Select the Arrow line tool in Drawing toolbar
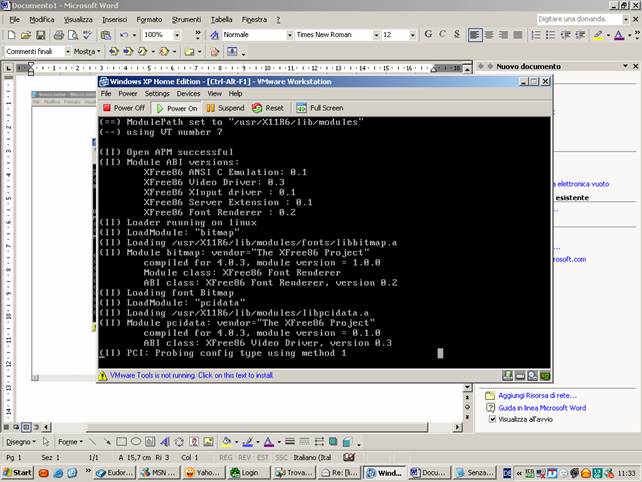The width and height of the screenshot is (642, 482). 107,442
